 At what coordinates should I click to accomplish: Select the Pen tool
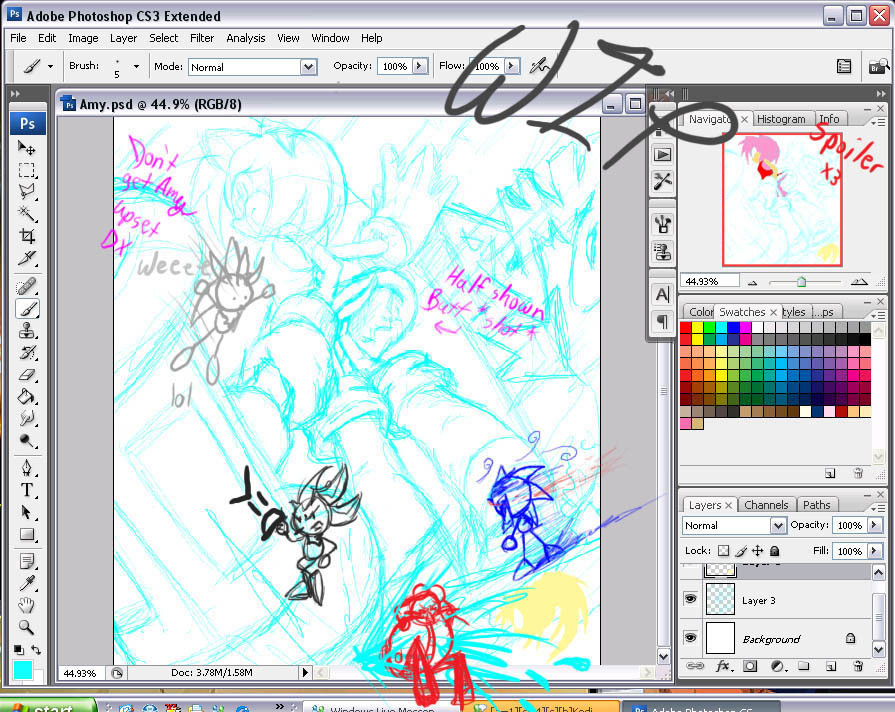click(26, 468)
